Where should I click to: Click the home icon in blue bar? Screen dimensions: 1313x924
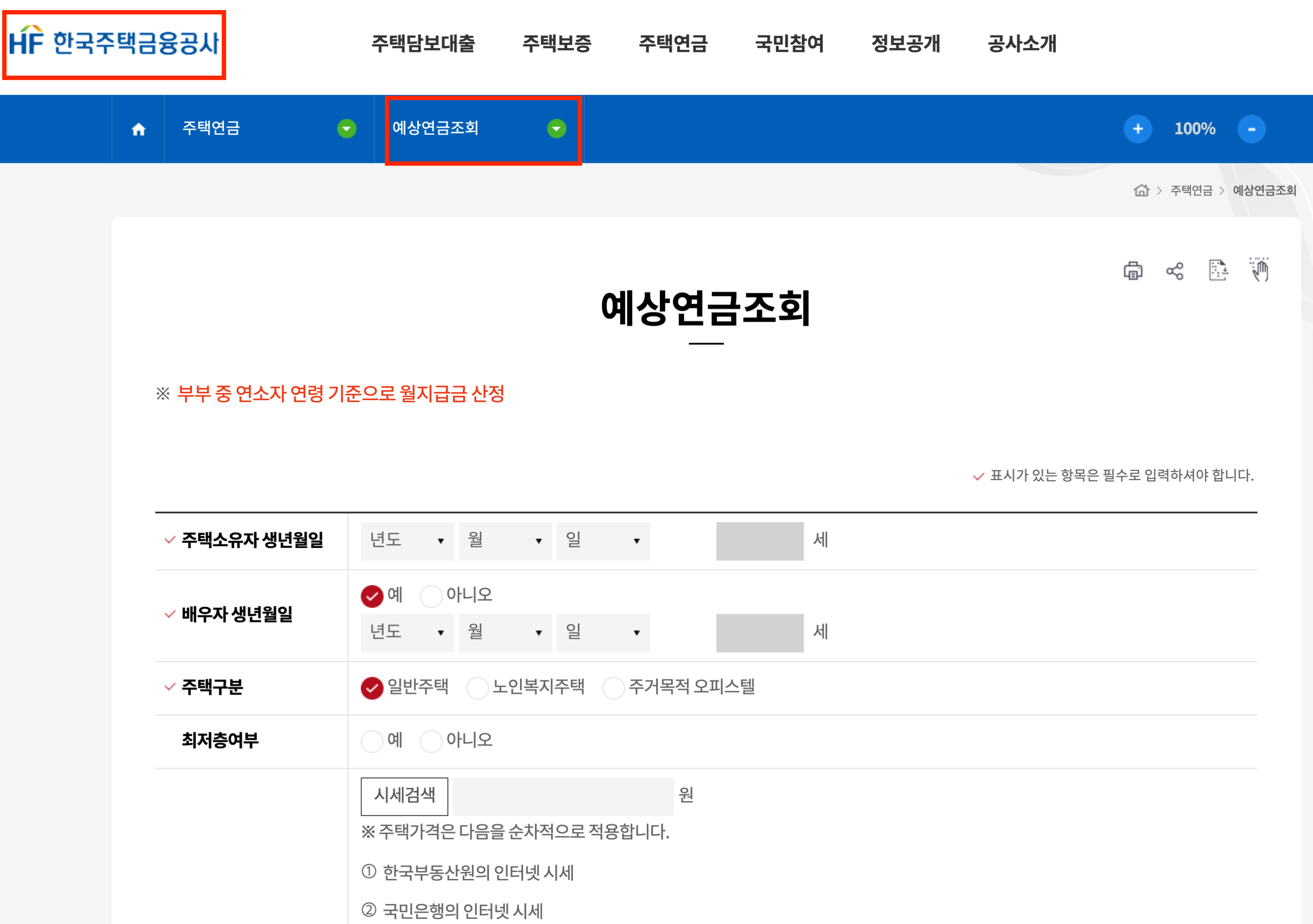pos(138,129)
